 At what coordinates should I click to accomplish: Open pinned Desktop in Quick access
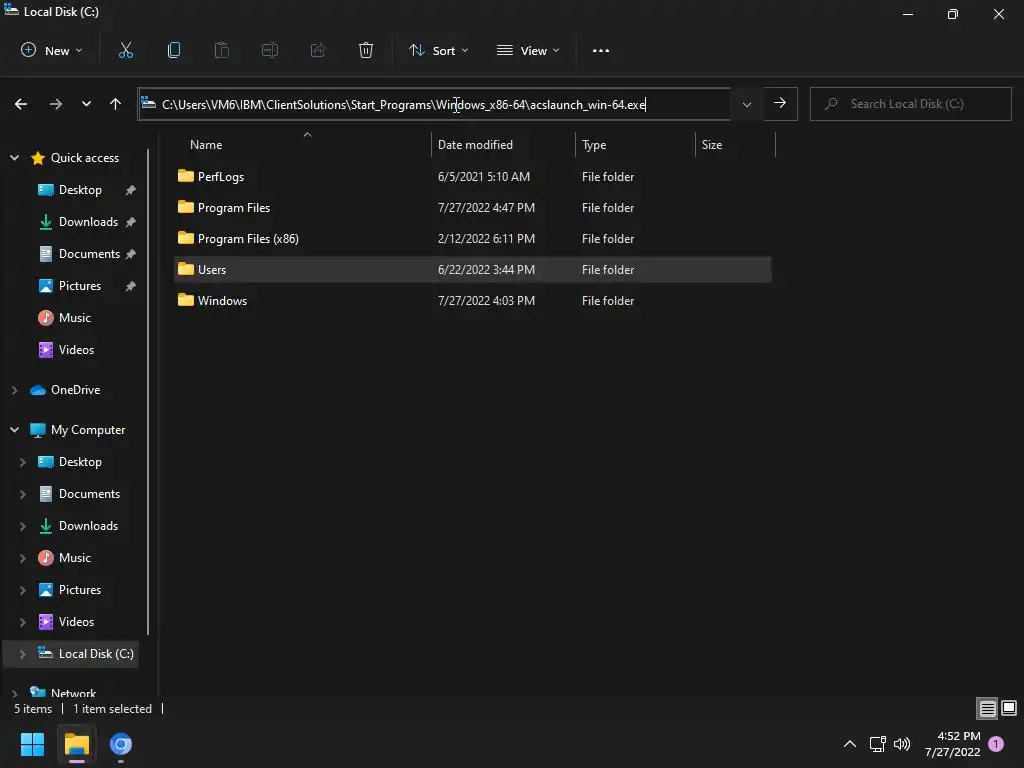coord(80,190)
